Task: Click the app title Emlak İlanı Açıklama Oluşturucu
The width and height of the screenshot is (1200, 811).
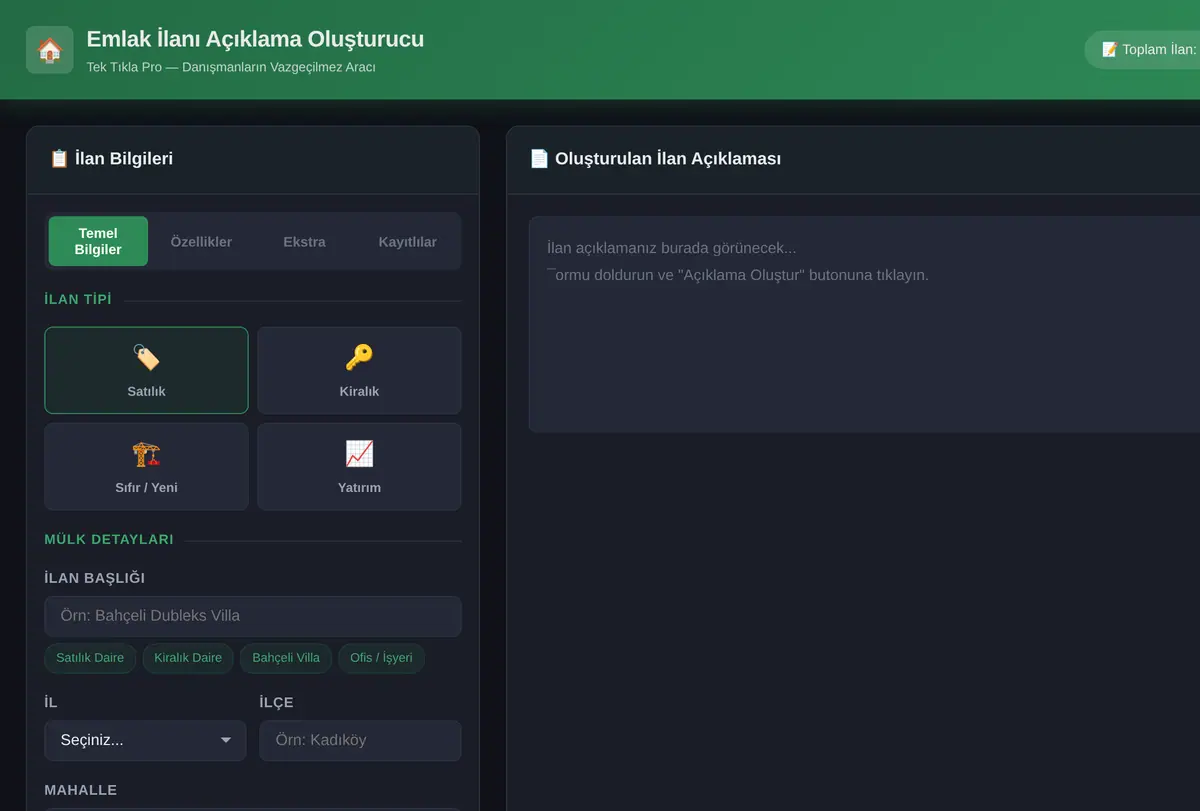Action: click(x=255, y=39)
